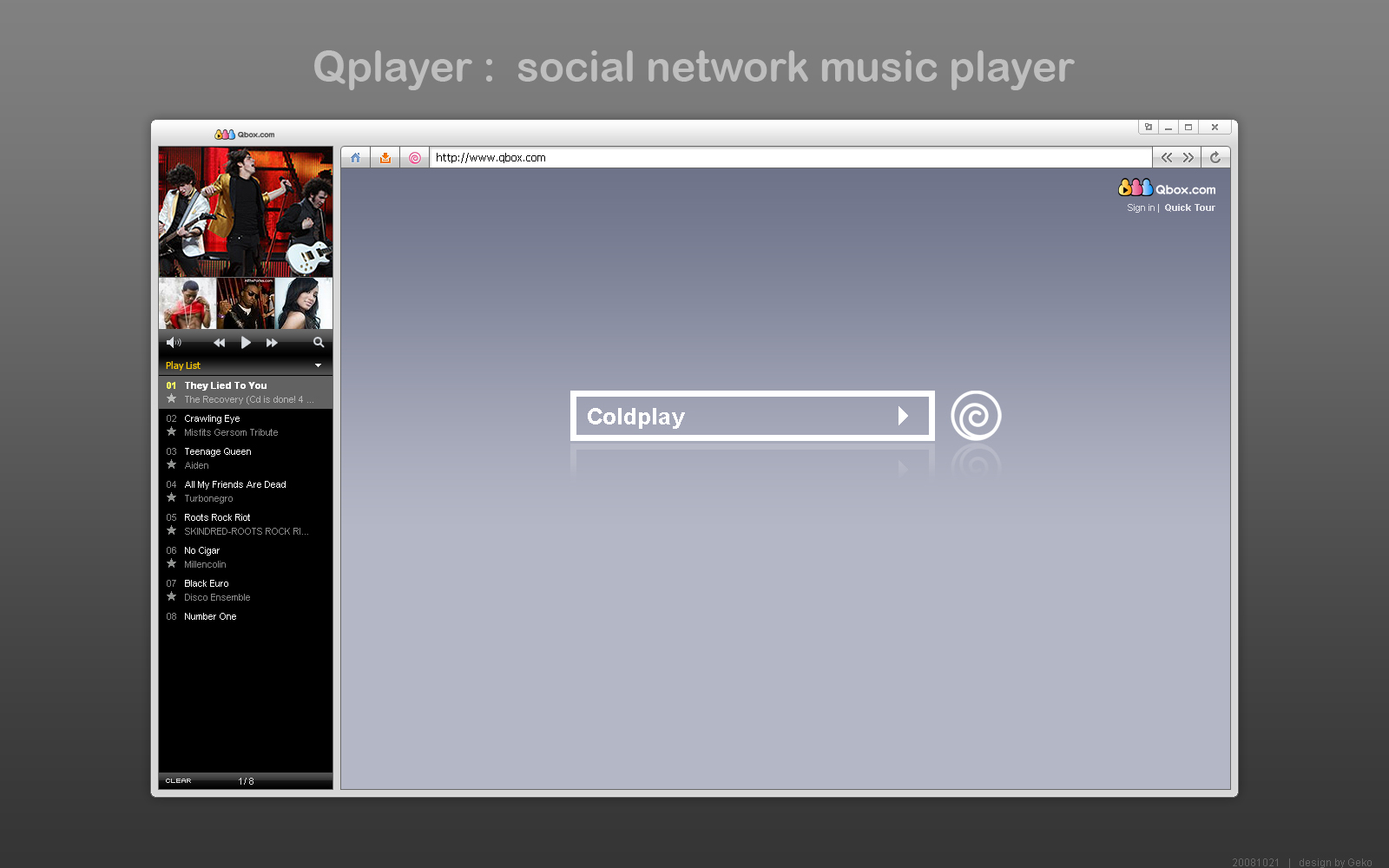
Task: Star the song All My Friends Are Dead
Action: coord(171,498)
